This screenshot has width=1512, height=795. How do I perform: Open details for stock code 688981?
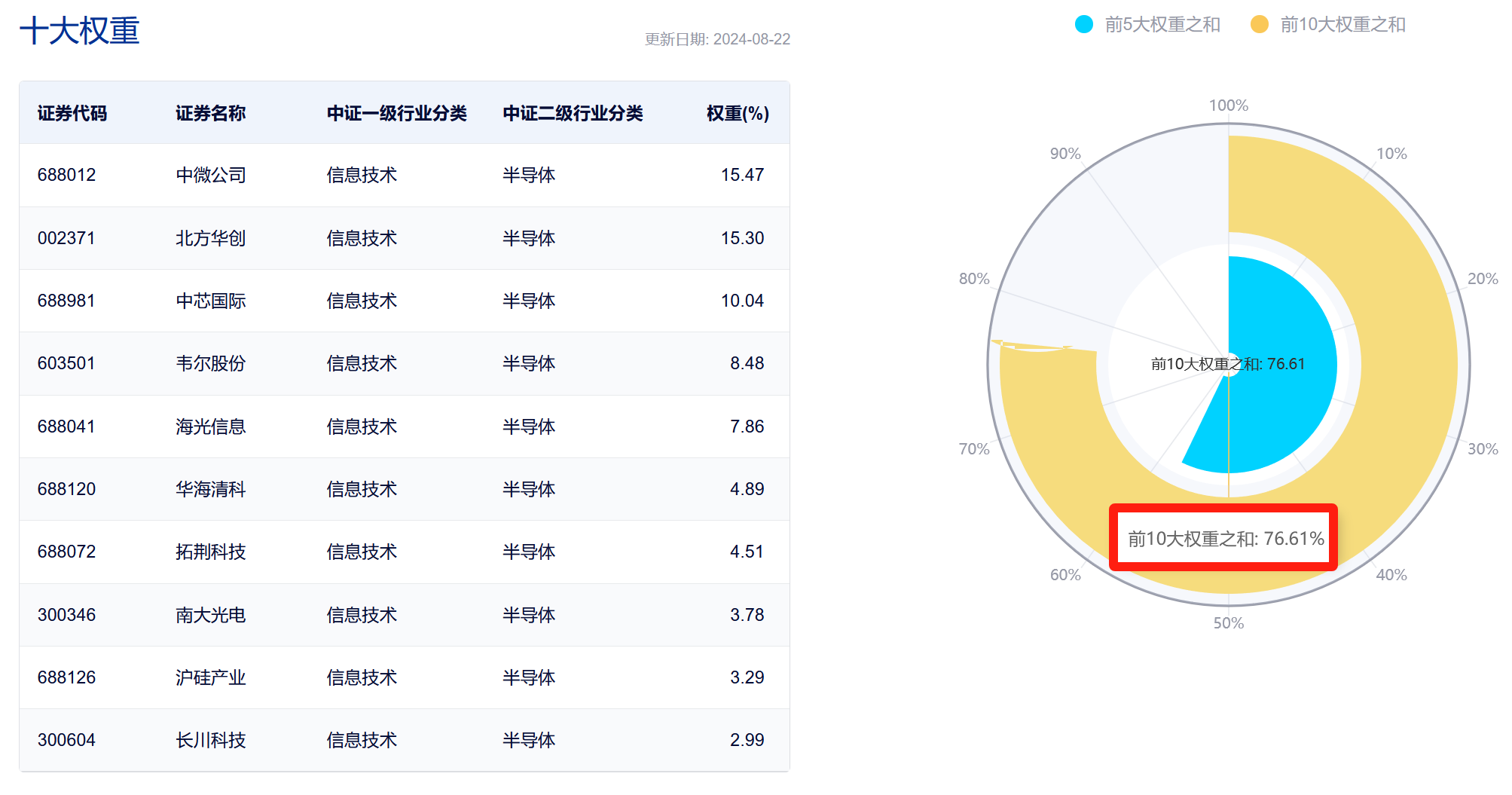click(x=66, y=301)
